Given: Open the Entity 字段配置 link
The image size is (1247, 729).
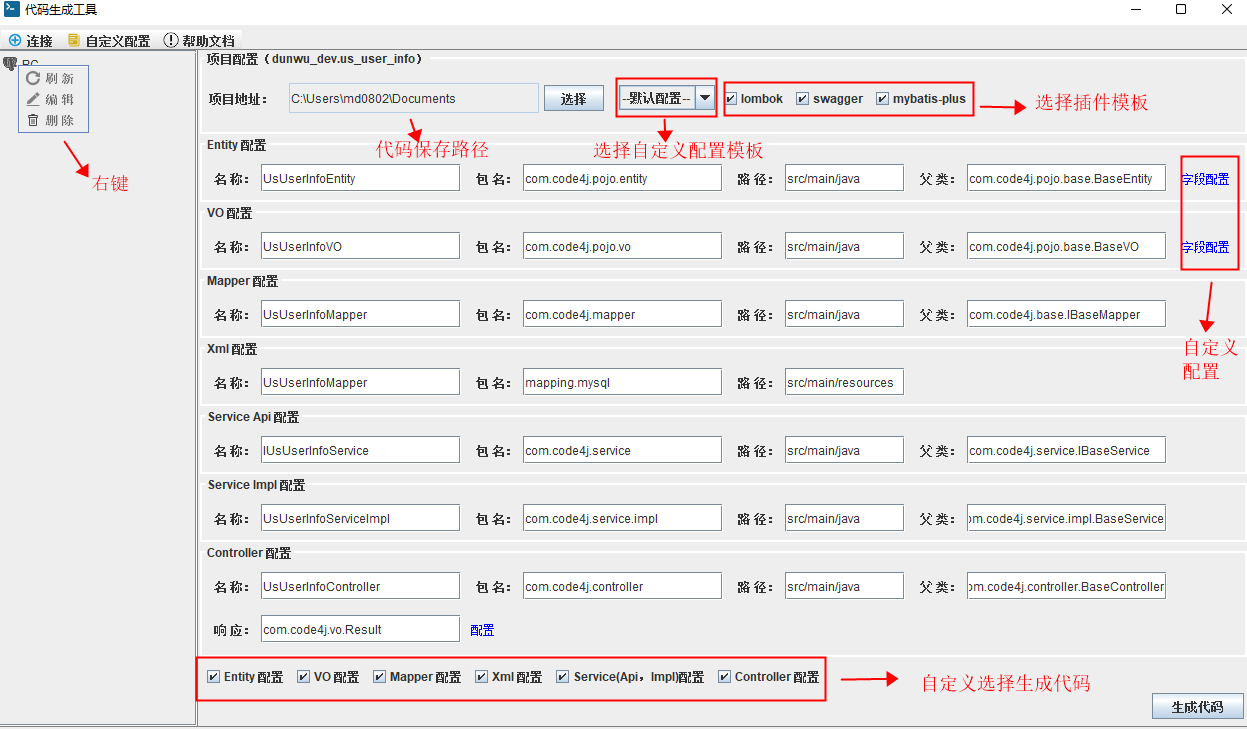Looking at the screenshot, I should pyautogui.click(x=1205, y=179).
